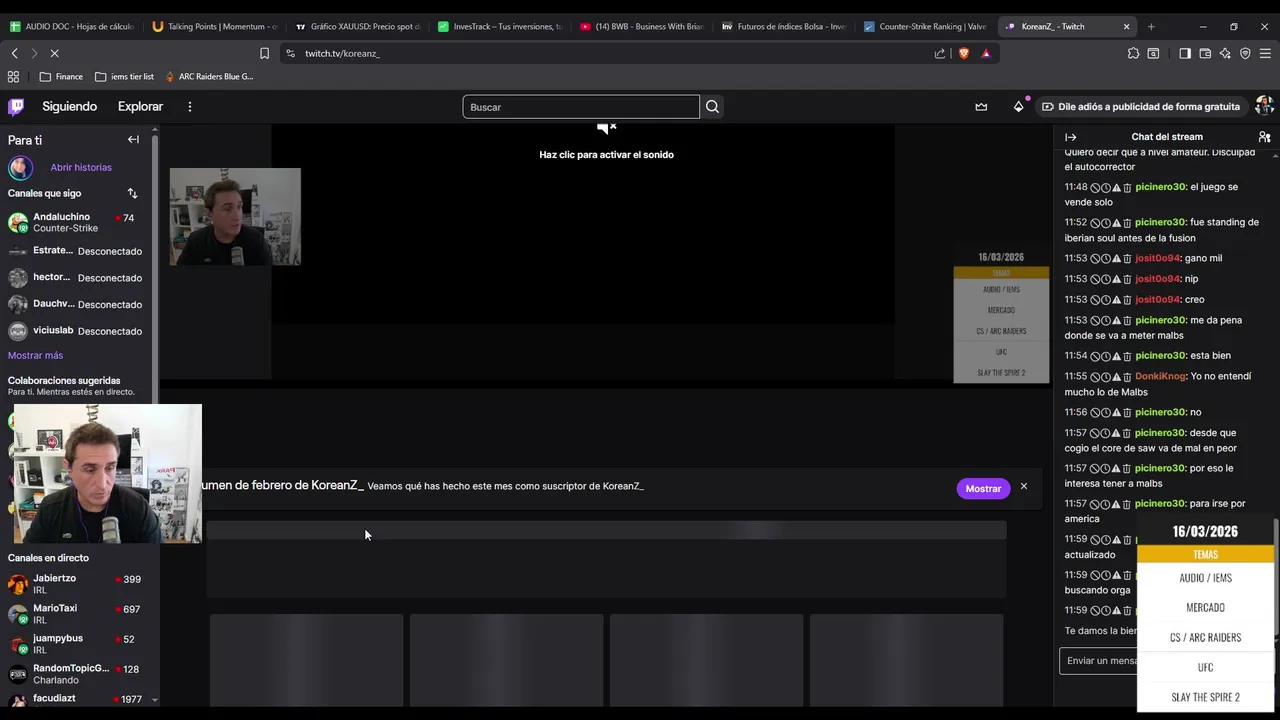This screenshot has width=1280, height=720.
Task: Open the profile avatar menu
Action: coord(1263,106)
